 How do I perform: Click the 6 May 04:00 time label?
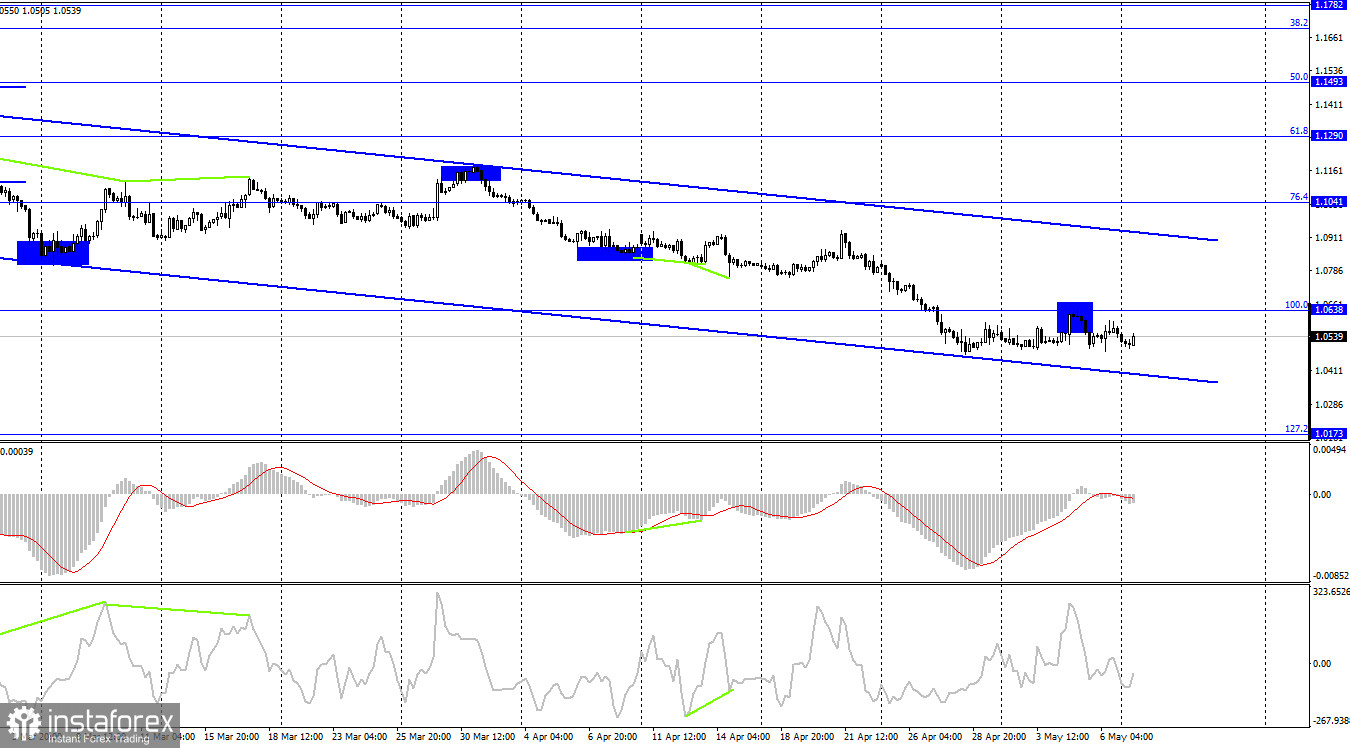1126,737
